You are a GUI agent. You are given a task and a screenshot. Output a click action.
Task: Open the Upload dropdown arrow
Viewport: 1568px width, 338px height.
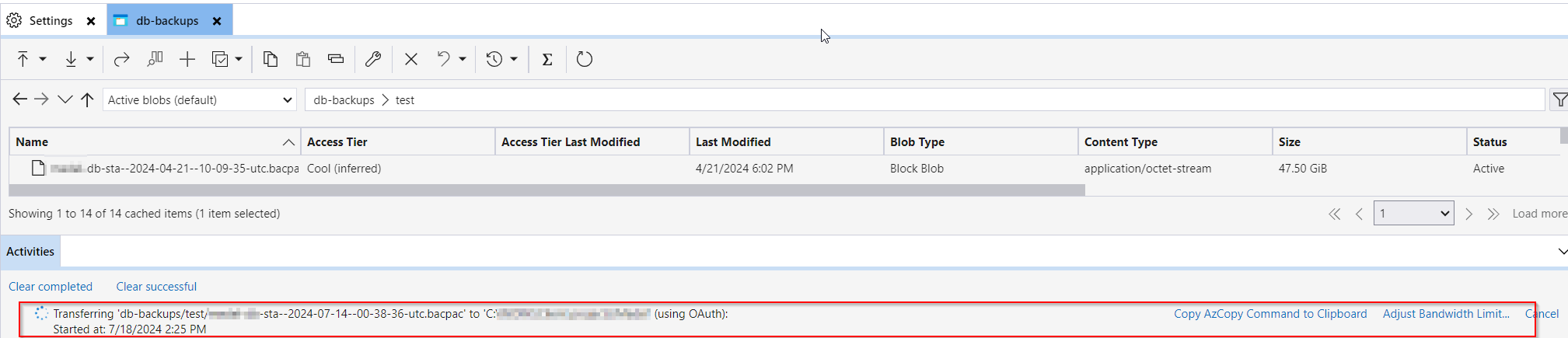pyautogui.click(x=43, y=59)
